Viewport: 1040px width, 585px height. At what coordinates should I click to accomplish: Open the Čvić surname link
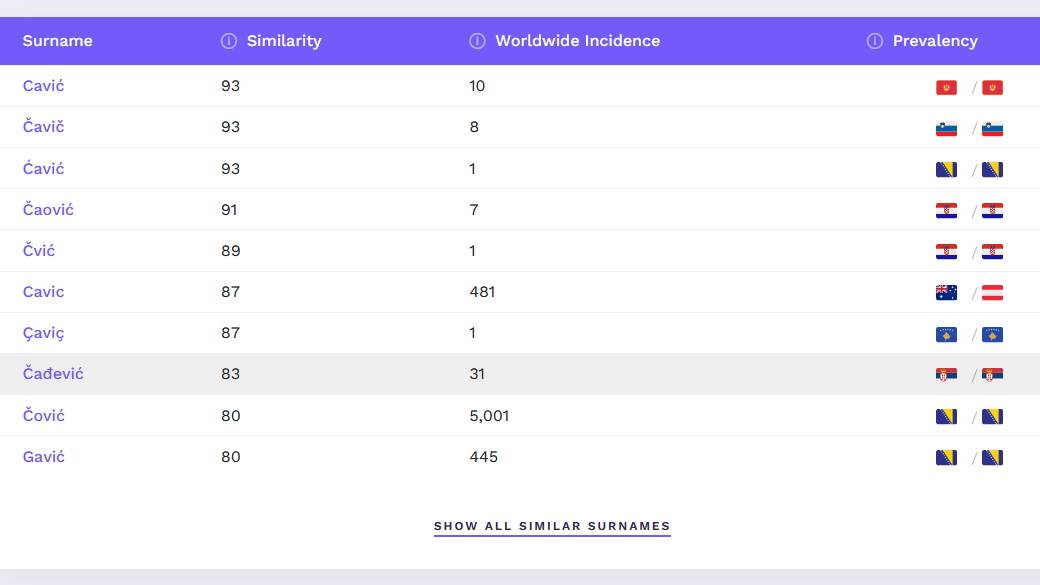(39, 251)
